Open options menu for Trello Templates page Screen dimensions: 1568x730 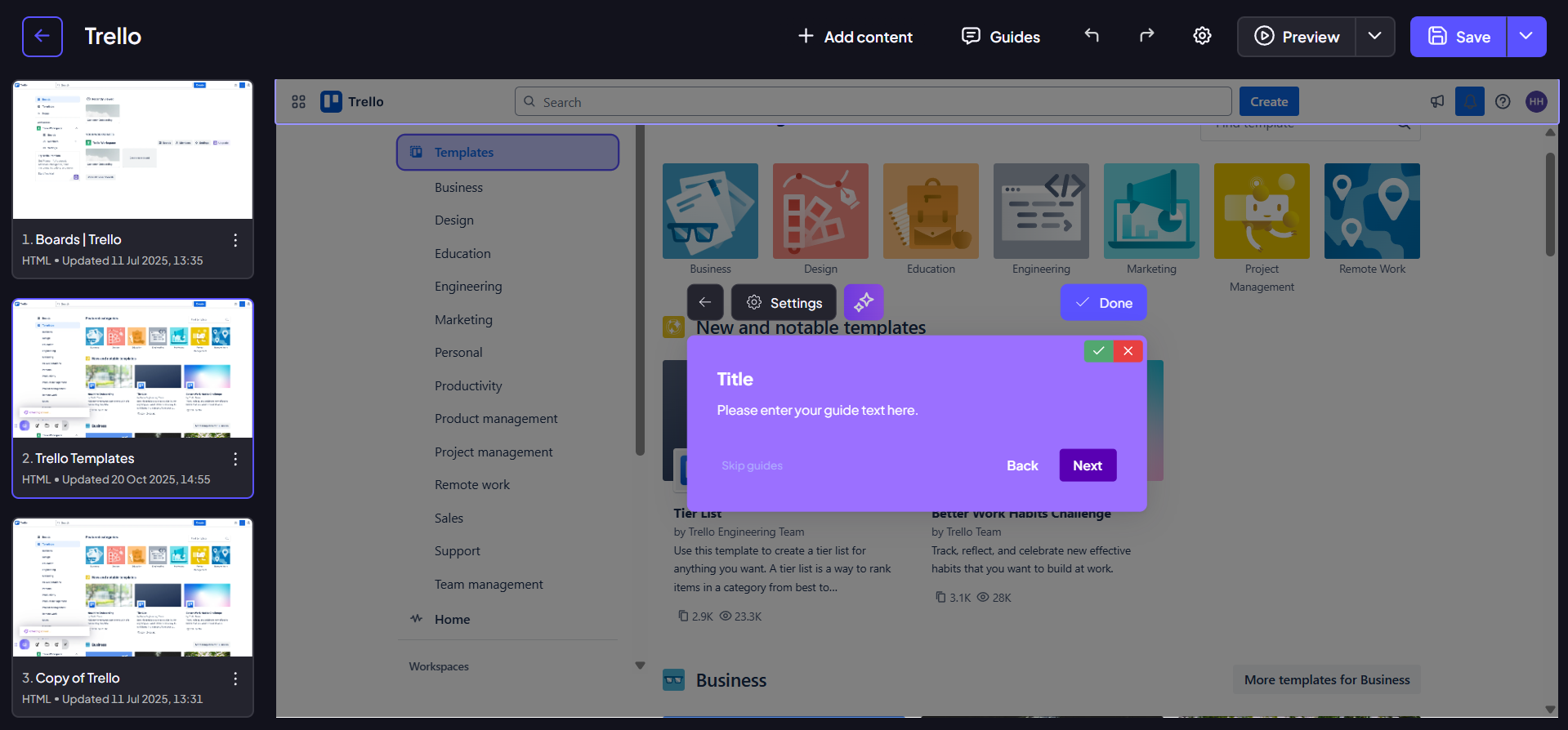click(235, 459)
